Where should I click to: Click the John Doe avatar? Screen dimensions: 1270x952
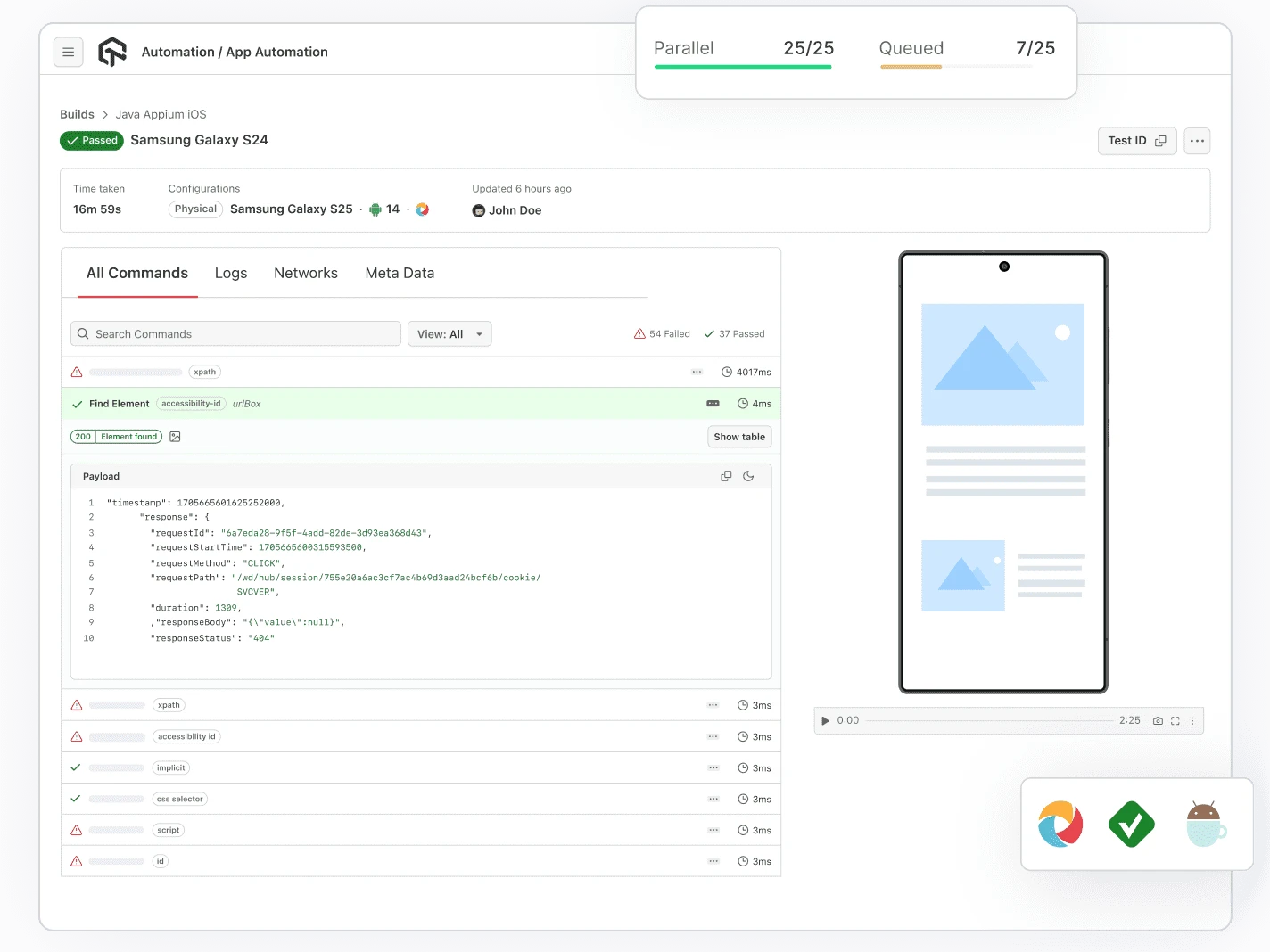pyautogui.click(x=478, y=211)
